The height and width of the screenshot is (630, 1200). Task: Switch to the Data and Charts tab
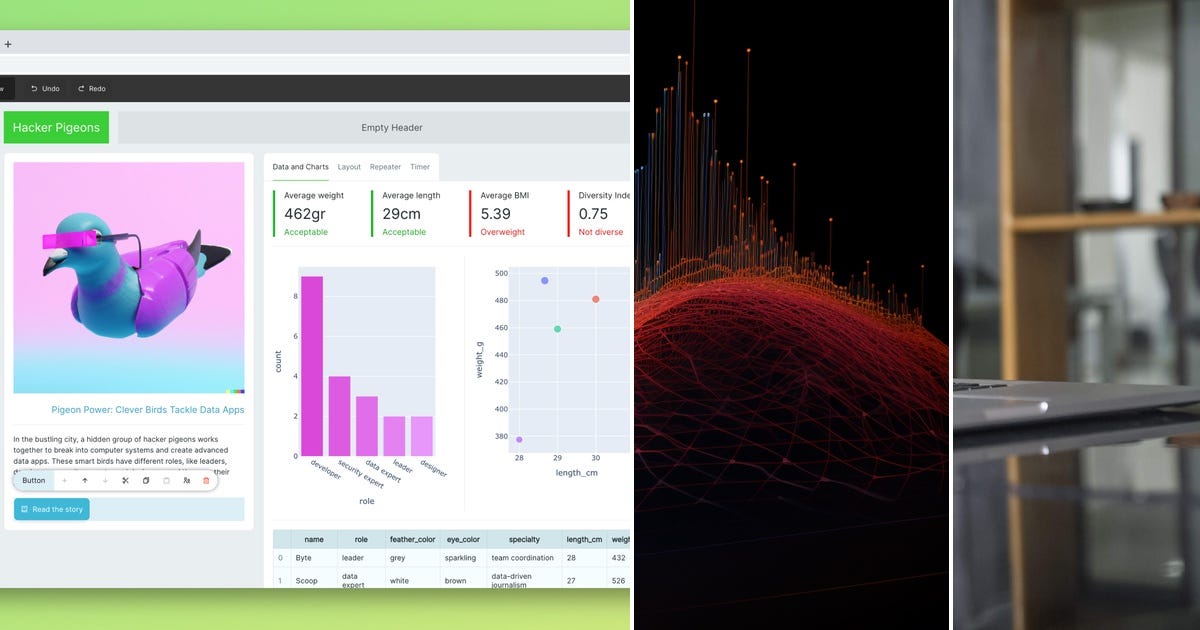coord(300,167)
